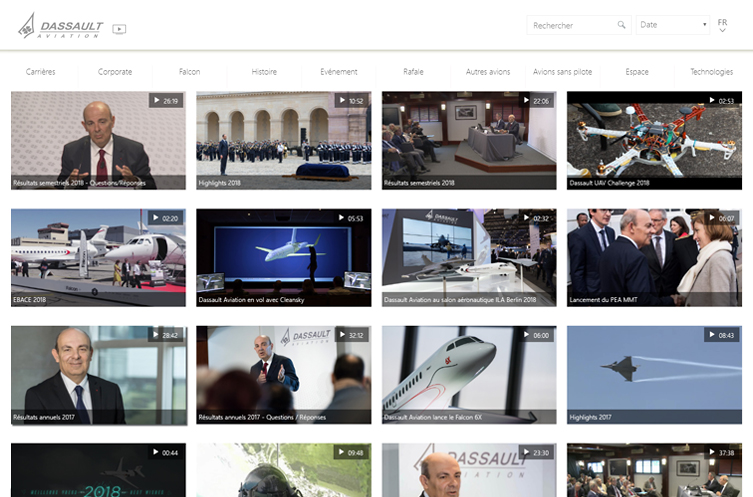Expand the FR language selector
The height and width of the screenshot is (497, 753).
(722, 25)
